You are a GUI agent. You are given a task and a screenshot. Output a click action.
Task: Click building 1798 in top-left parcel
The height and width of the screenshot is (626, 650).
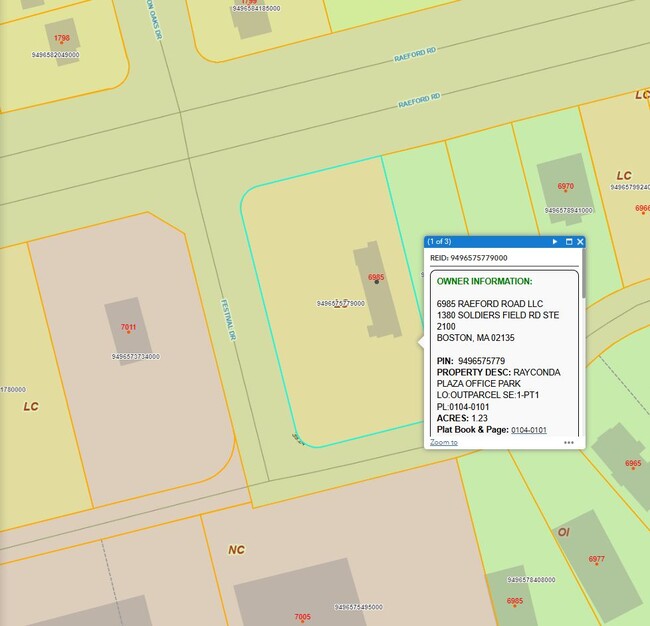click(62, 38)
